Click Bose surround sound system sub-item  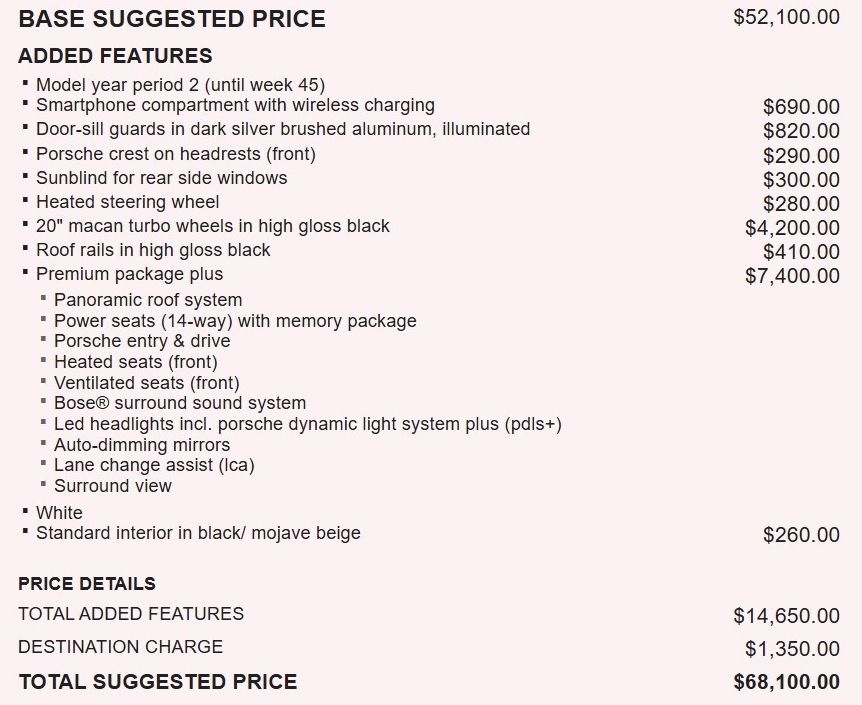tap(180, 403)
